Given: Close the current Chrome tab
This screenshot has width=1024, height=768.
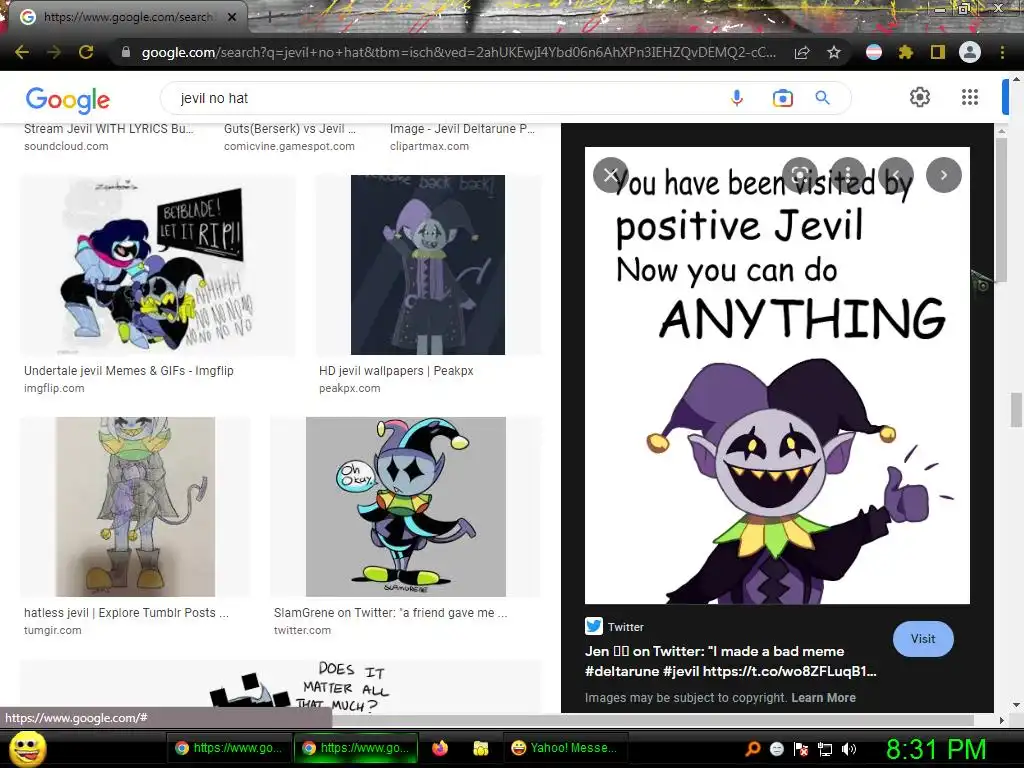Looking at the screenshot, I should coord(232,17).
